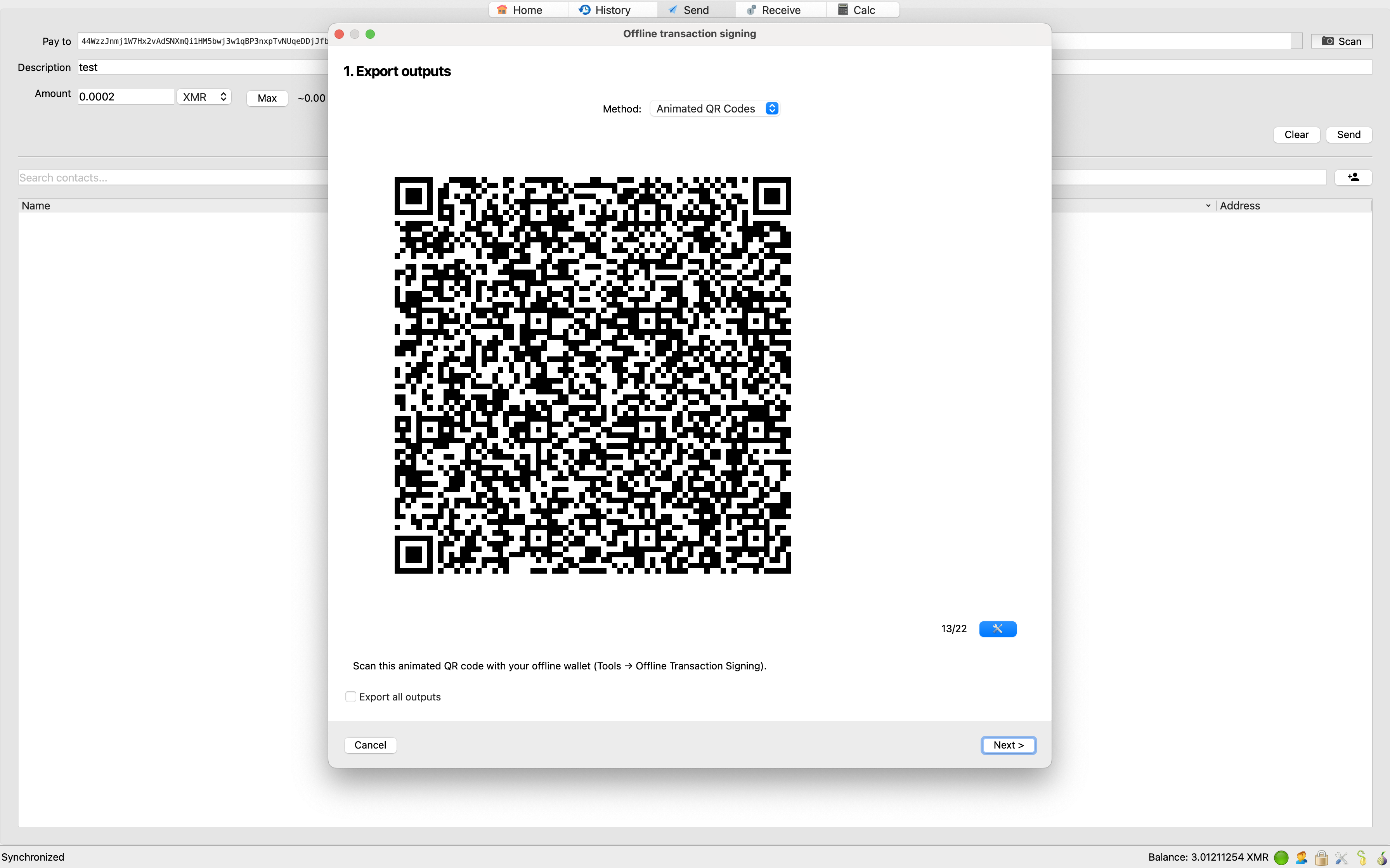1390x868 pixels.
Task: Open the accounts icon in status bar
Action: [1301, 857]
